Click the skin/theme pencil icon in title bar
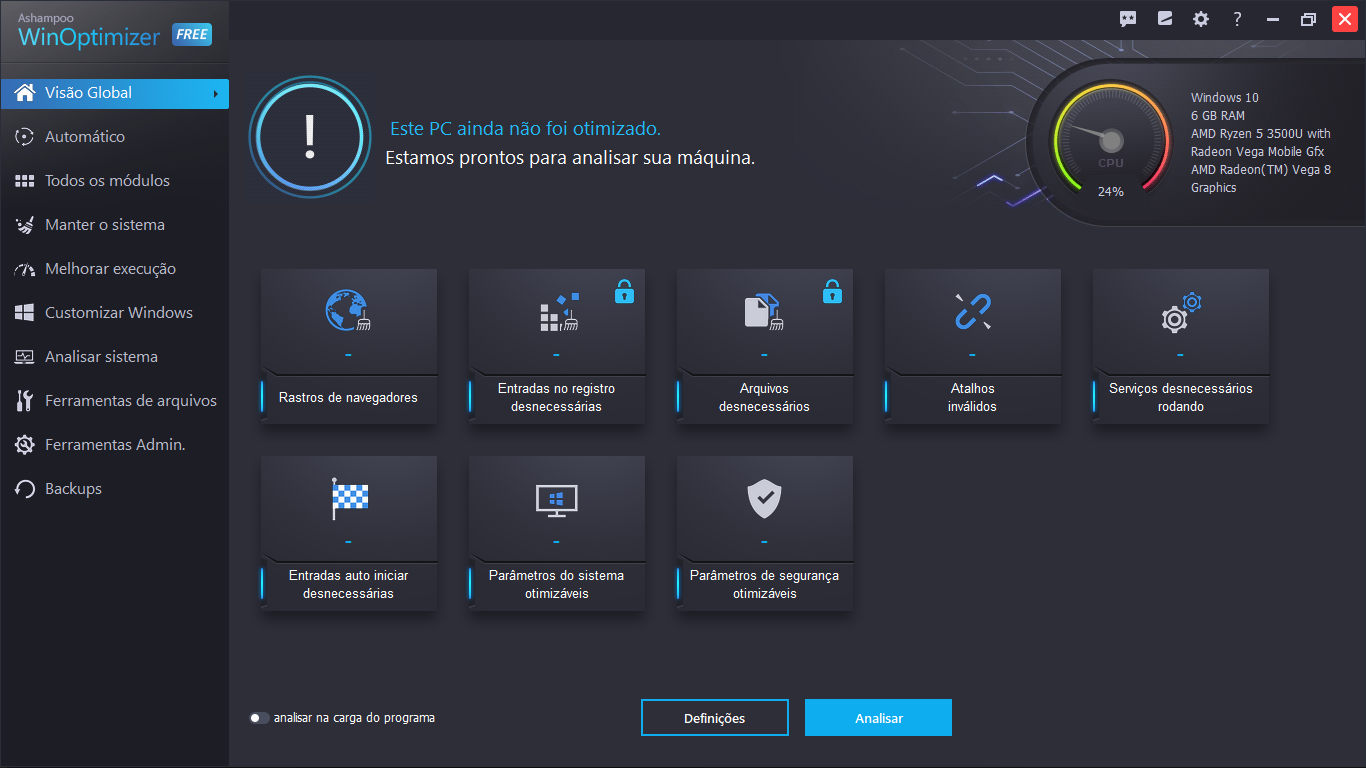Viewport: 1366px width, 768px height. pyautogui.click(x=1164, y=19)
